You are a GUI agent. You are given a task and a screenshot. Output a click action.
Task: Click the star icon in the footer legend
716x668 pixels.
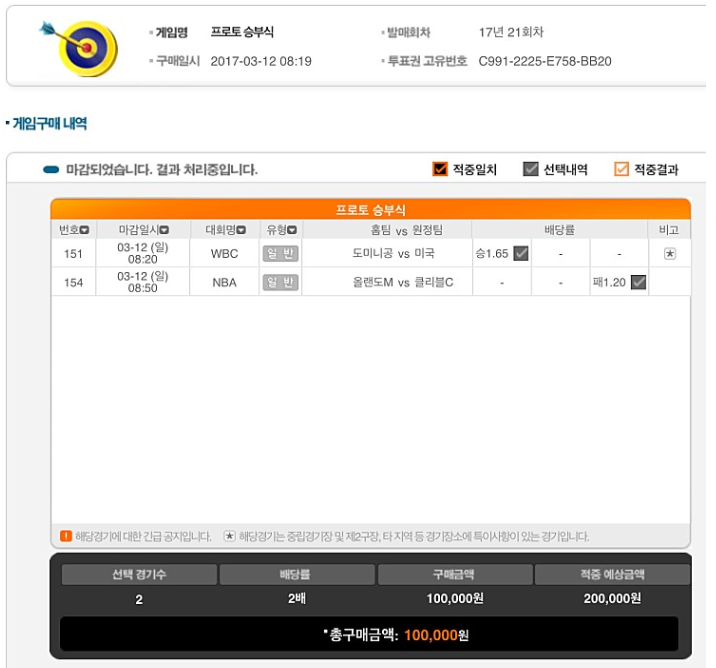[x=229, y=536]
